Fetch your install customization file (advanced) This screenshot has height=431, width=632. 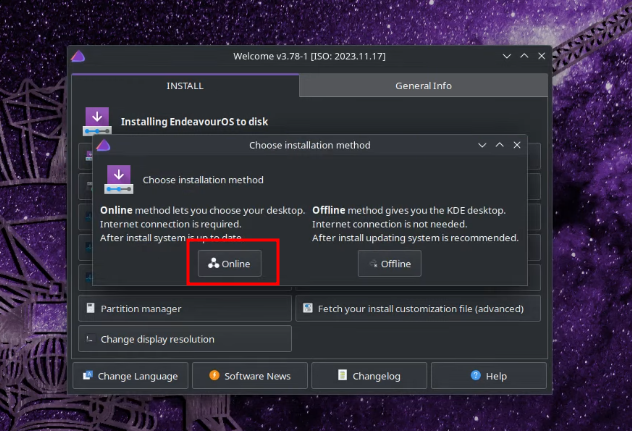[418, 308]
